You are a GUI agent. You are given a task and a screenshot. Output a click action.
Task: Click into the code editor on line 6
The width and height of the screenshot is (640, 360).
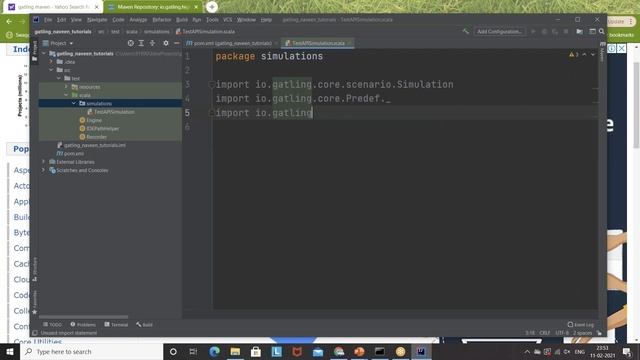point(404,127)
